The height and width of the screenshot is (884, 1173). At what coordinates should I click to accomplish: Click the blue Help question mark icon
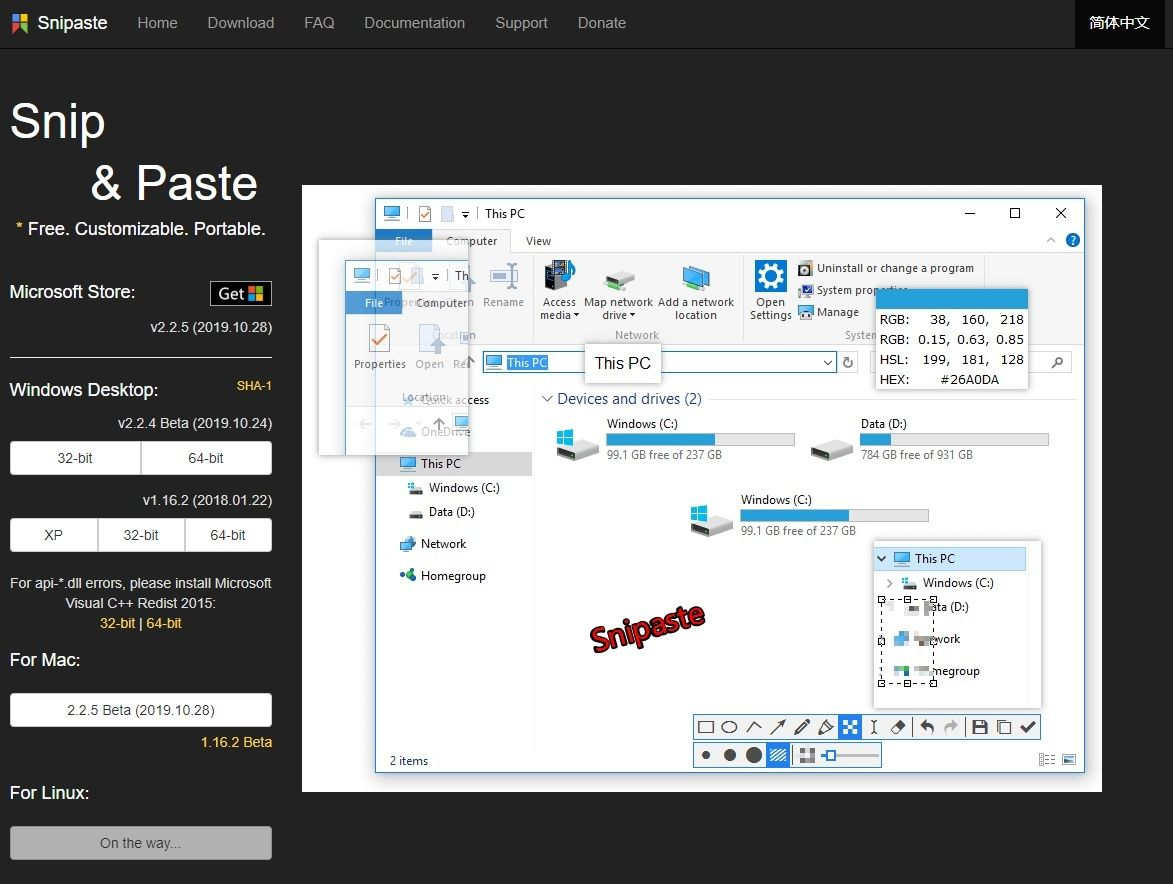click(x=1073, y=240)
